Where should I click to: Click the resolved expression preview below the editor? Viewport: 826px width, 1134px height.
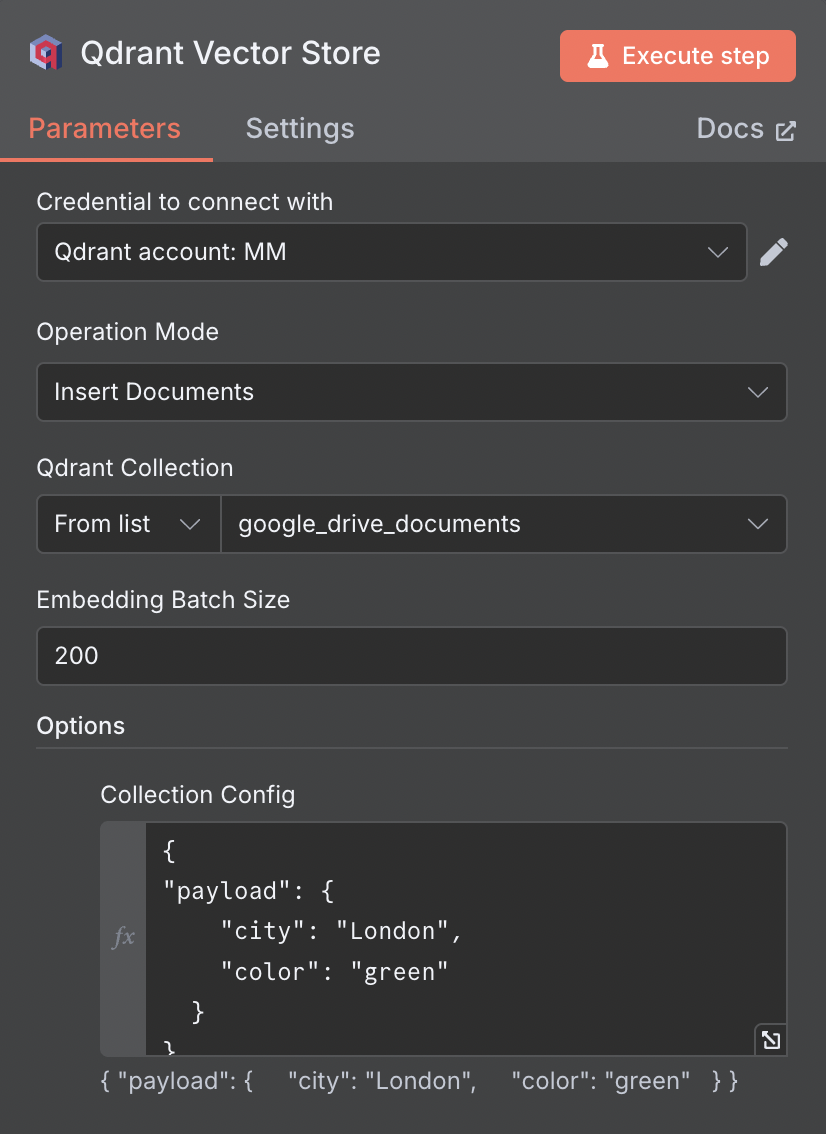point(419,1080)
